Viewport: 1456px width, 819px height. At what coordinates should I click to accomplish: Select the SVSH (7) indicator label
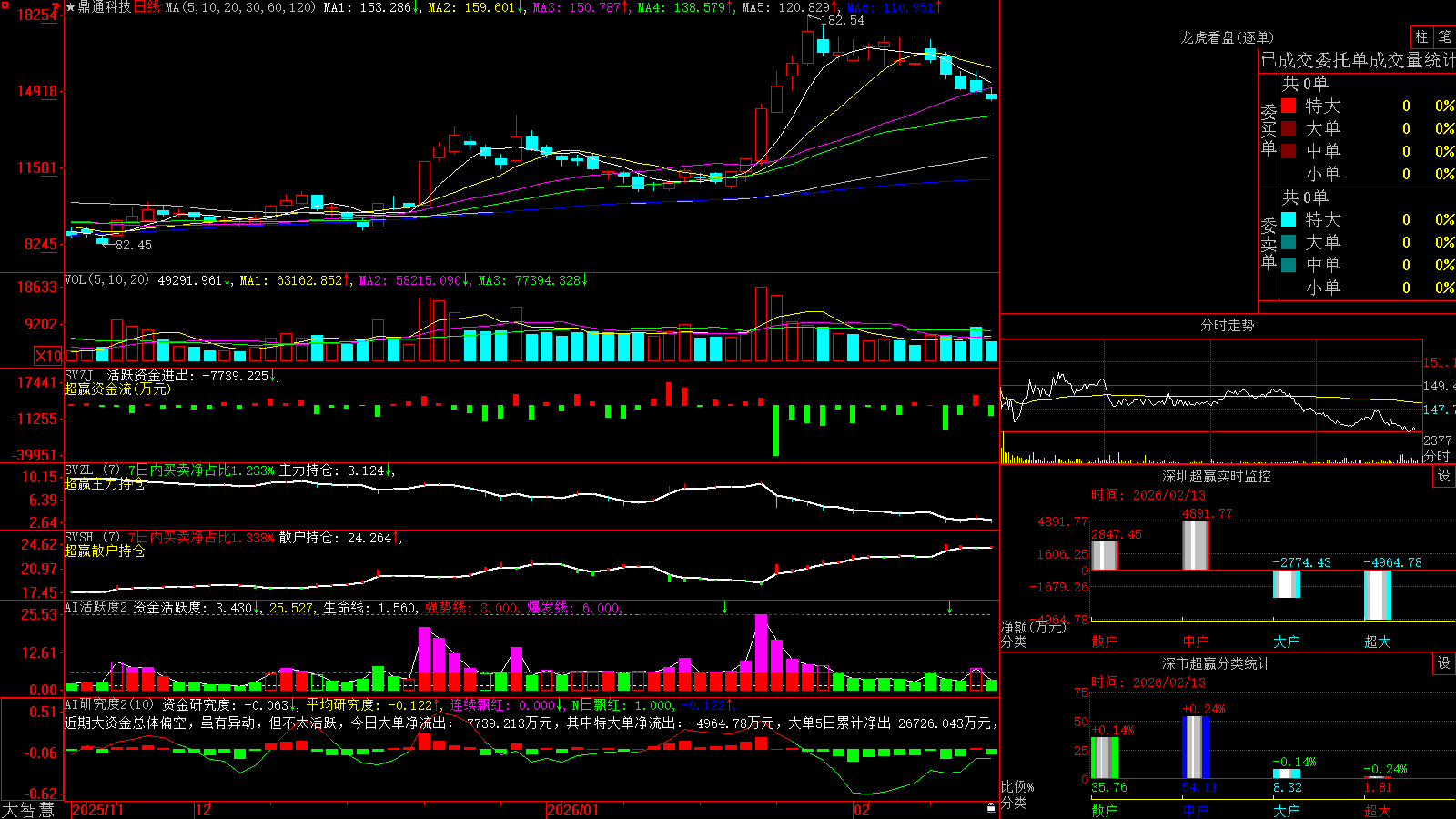point(92,538)
